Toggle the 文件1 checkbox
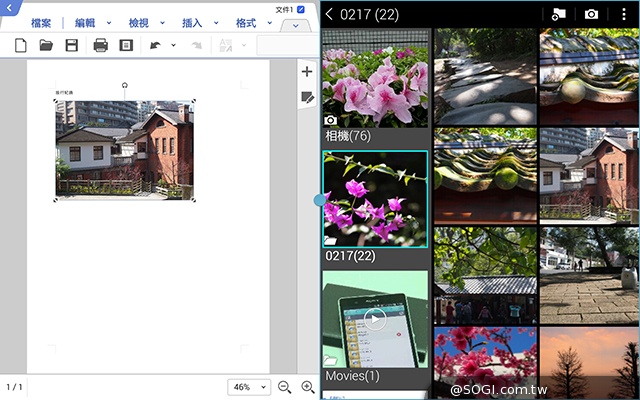 click(x=301, y=9)
